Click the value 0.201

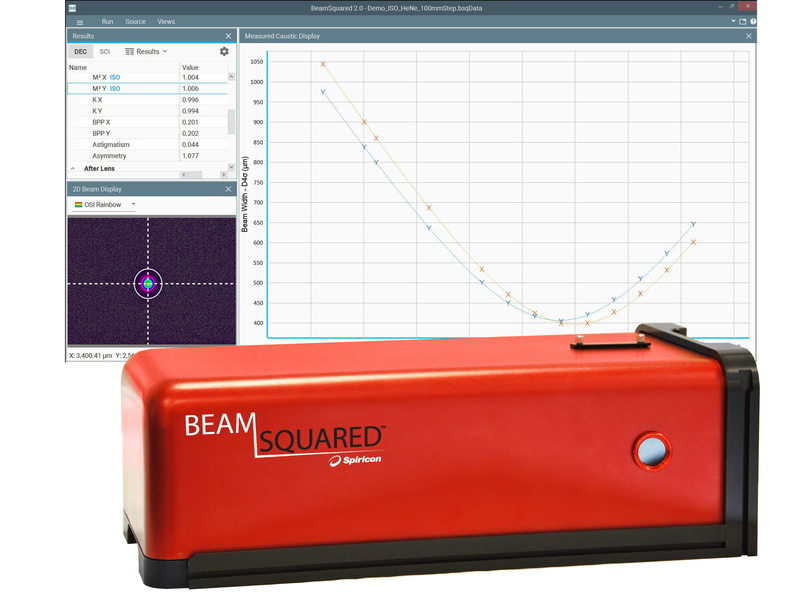tap(190, 122)
